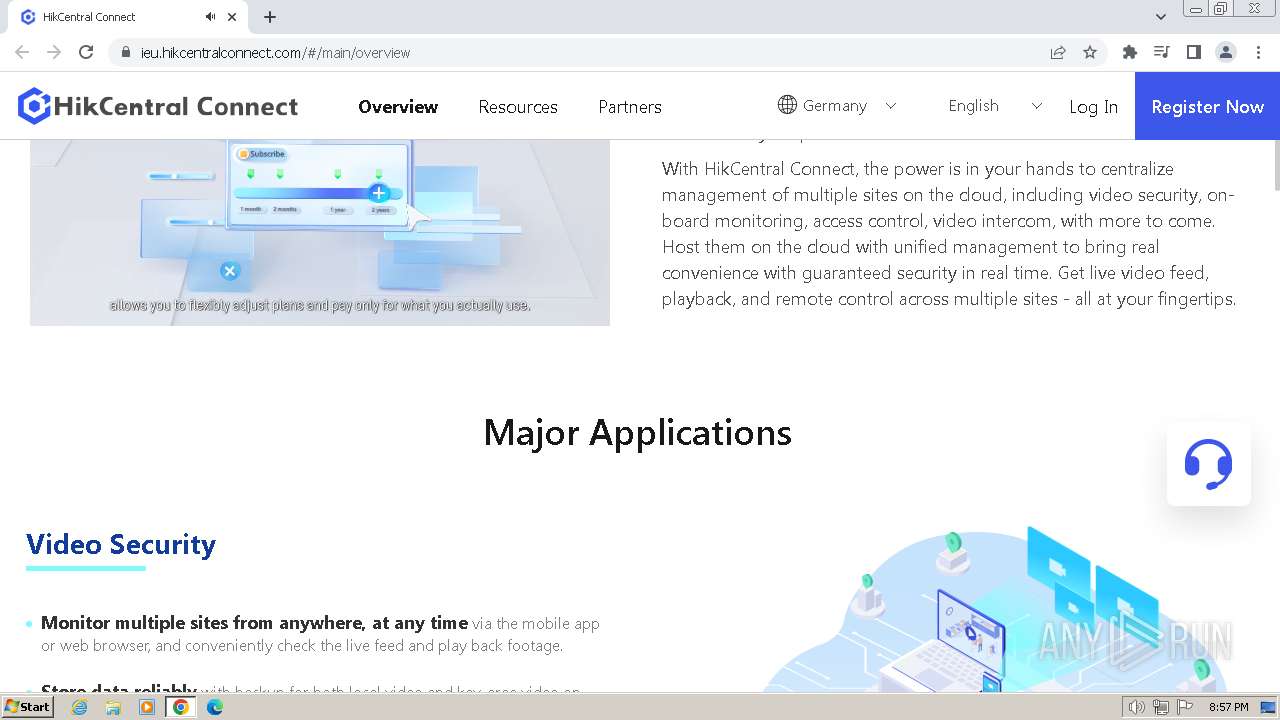The width and height of the screenshot is (1280, 720).
Task: Bookmark this page with the star
Action: point(1090,52)
